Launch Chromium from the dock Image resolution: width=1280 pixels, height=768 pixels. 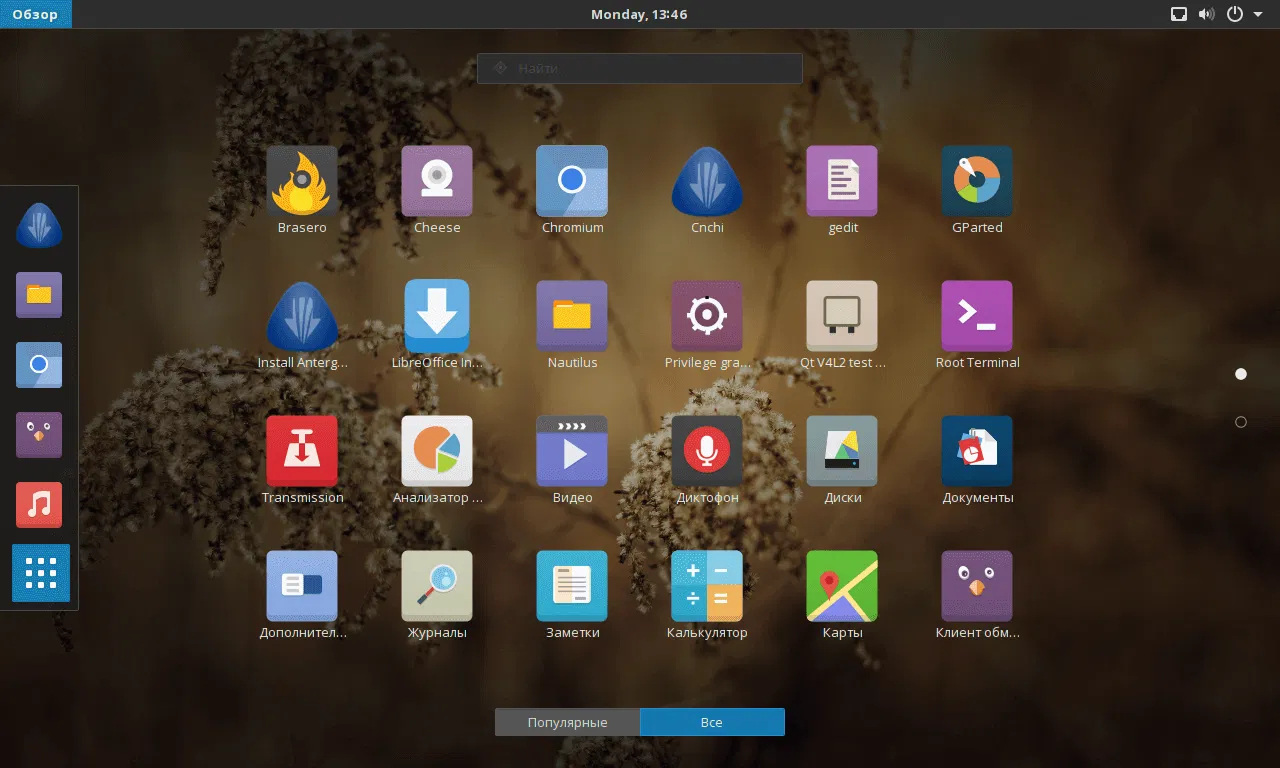(39, 365)
